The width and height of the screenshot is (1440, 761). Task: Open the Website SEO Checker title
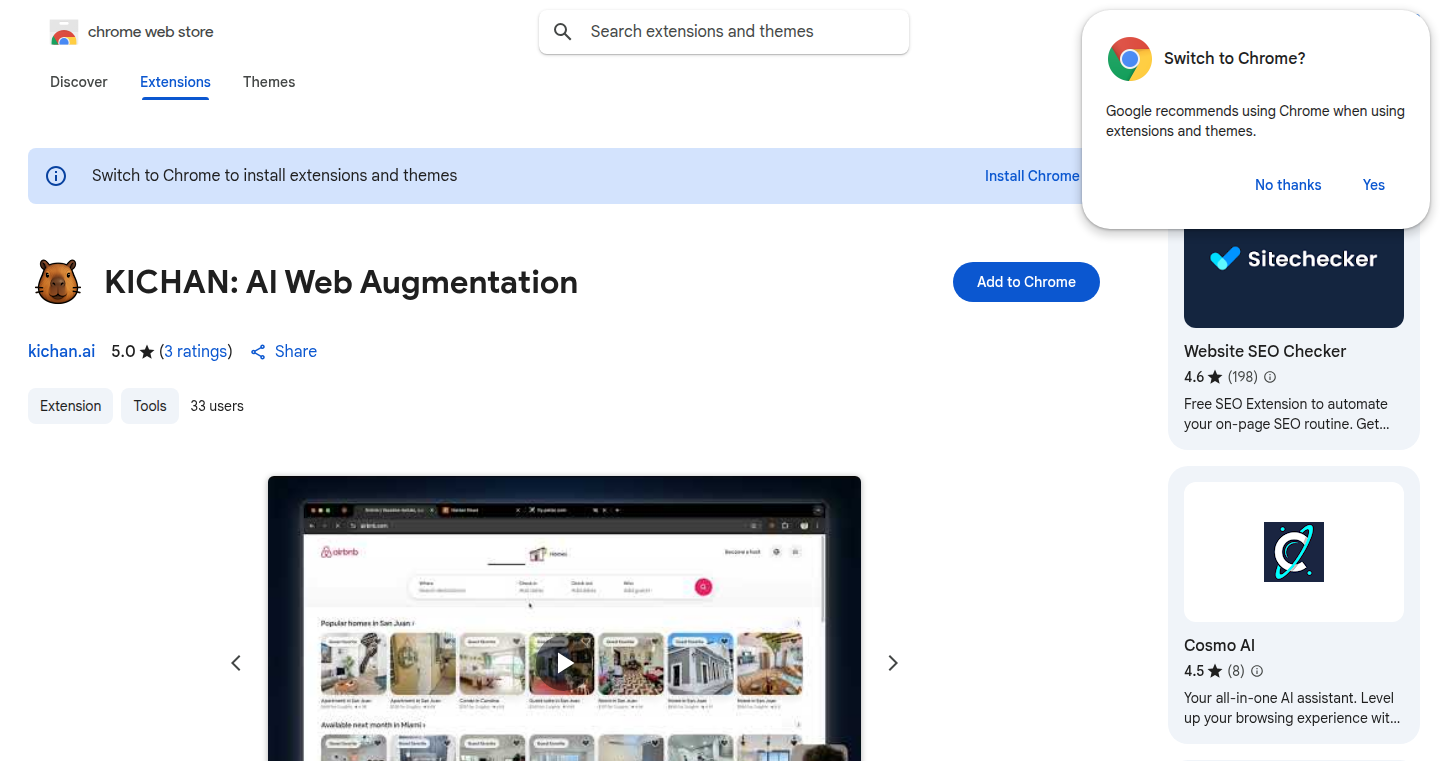pyautogui.click(x=1265, y=351)
